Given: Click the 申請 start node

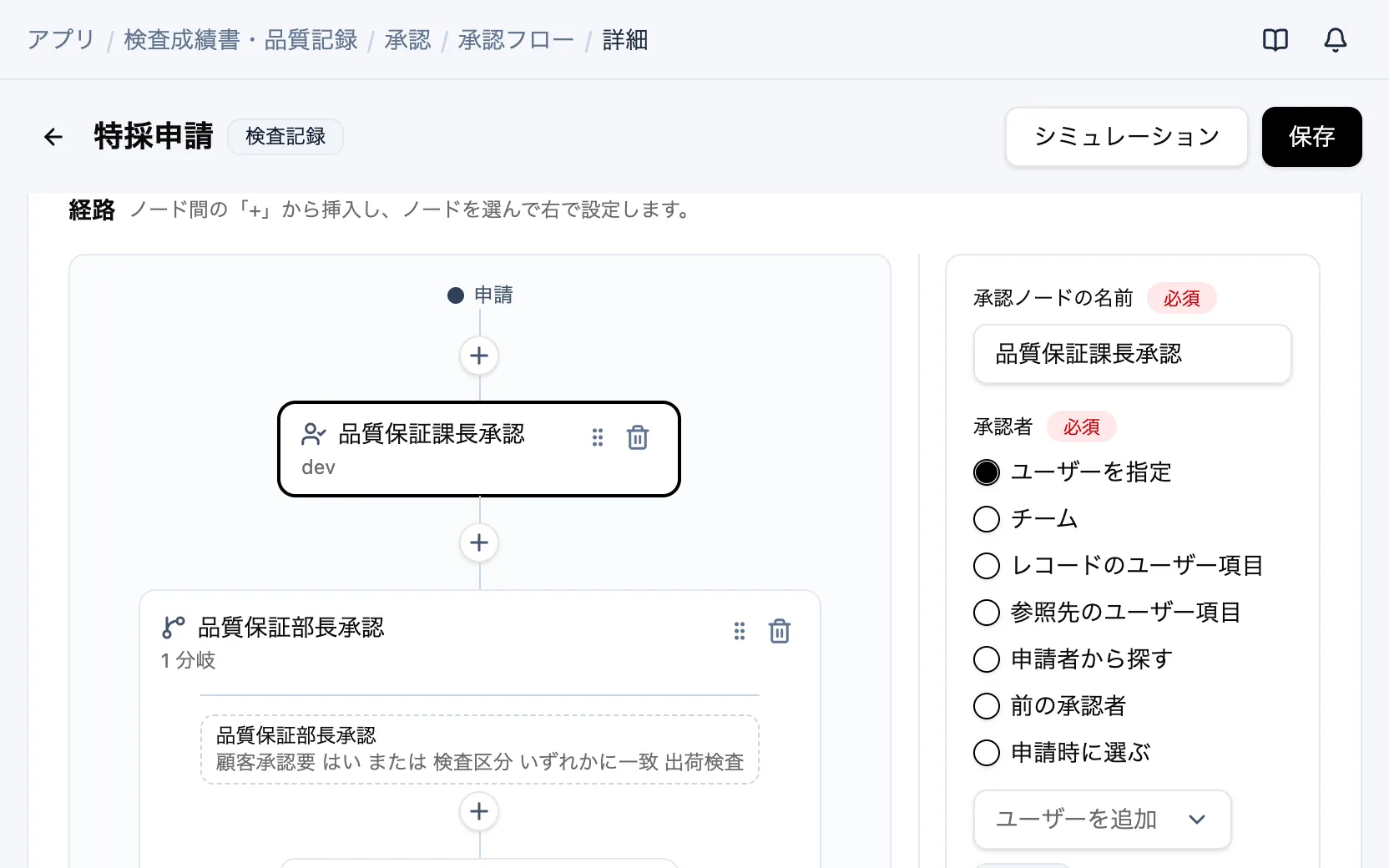Looking at the screenshot, I should coord(480,295).
